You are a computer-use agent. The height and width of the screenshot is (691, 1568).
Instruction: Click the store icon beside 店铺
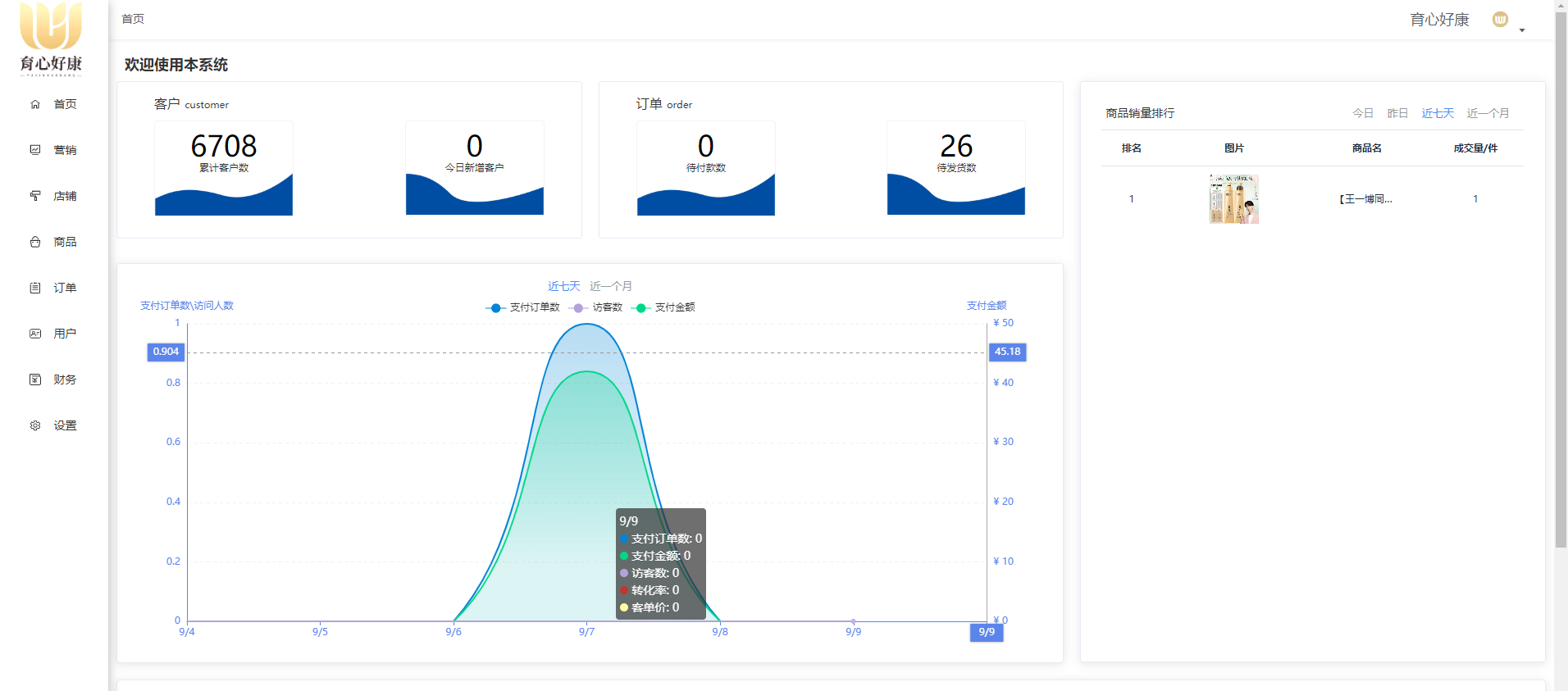tap(35, 196)
